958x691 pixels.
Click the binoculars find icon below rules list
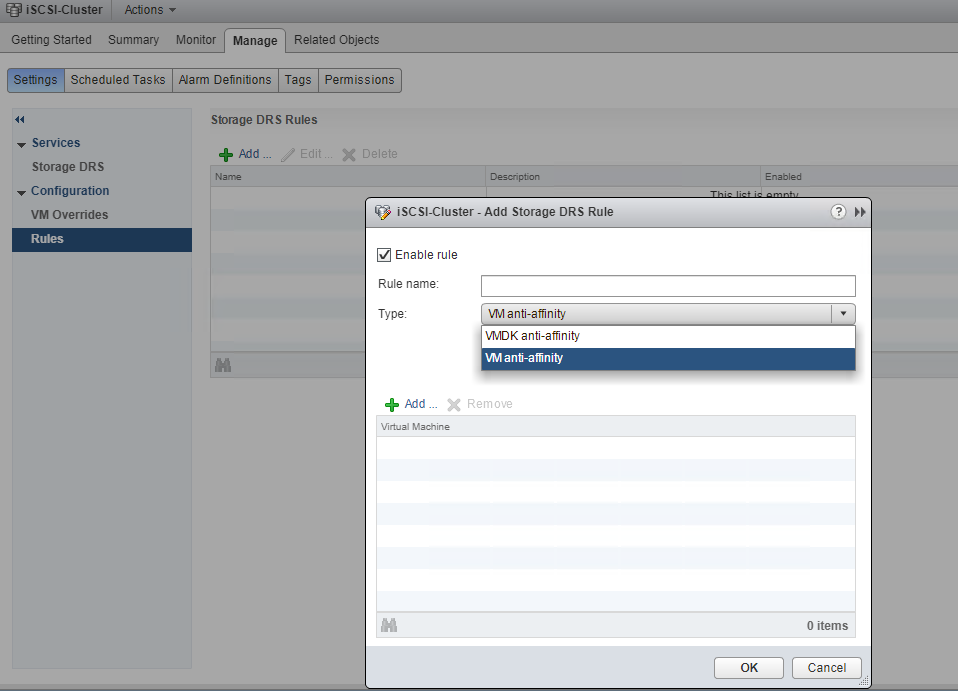pos(223,366)
